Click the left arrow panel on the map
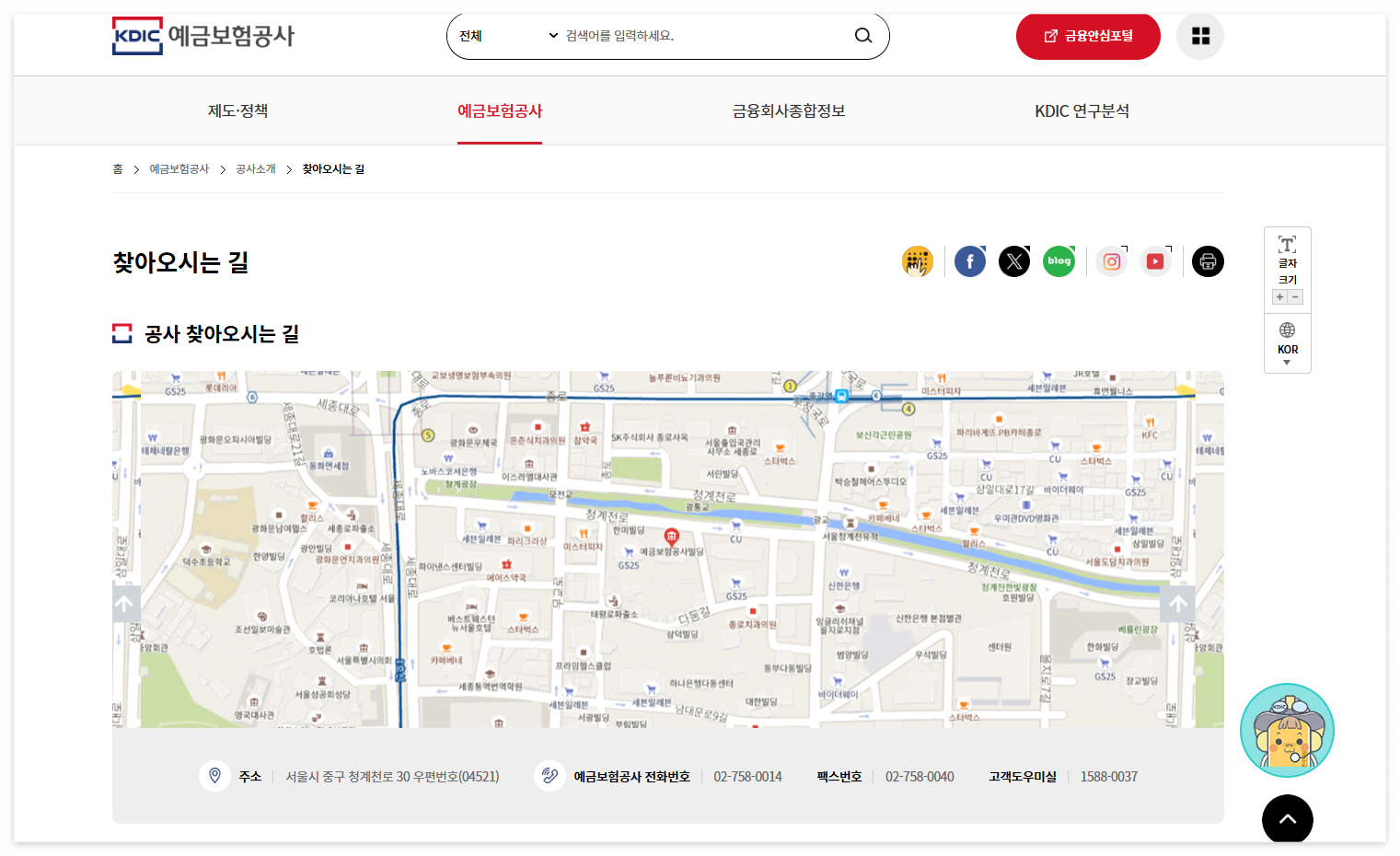This screenshot has height=856, width=1400. [125, 604]
